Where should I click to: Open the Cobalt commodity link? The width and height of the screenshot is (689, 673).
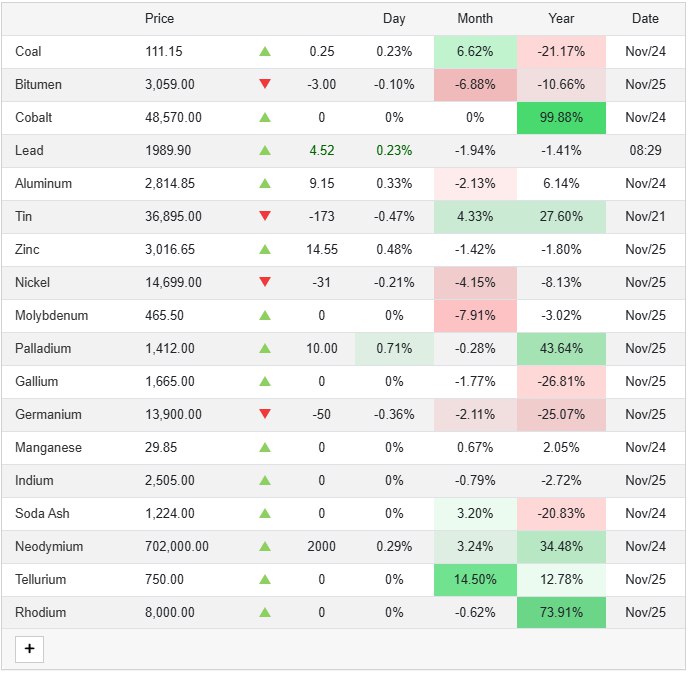tap(34, 117)
